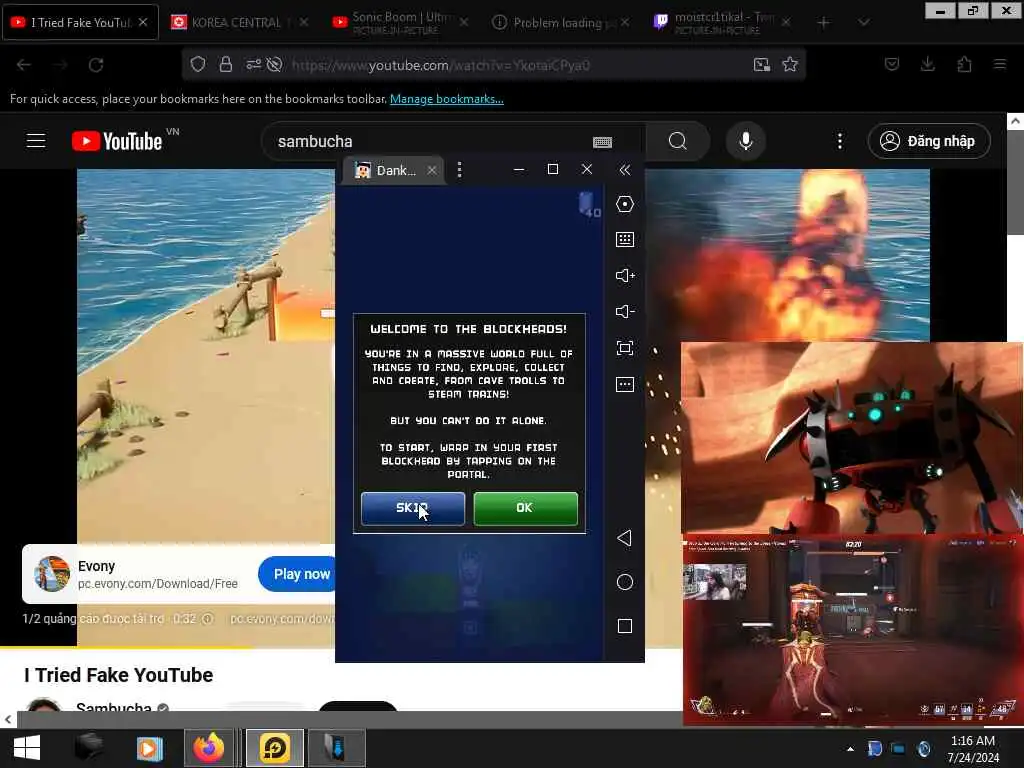Switch to Sonic Boom tab
Image resolution: width=1024 pixels, height=768 pixels.
[x=401, y=22]
